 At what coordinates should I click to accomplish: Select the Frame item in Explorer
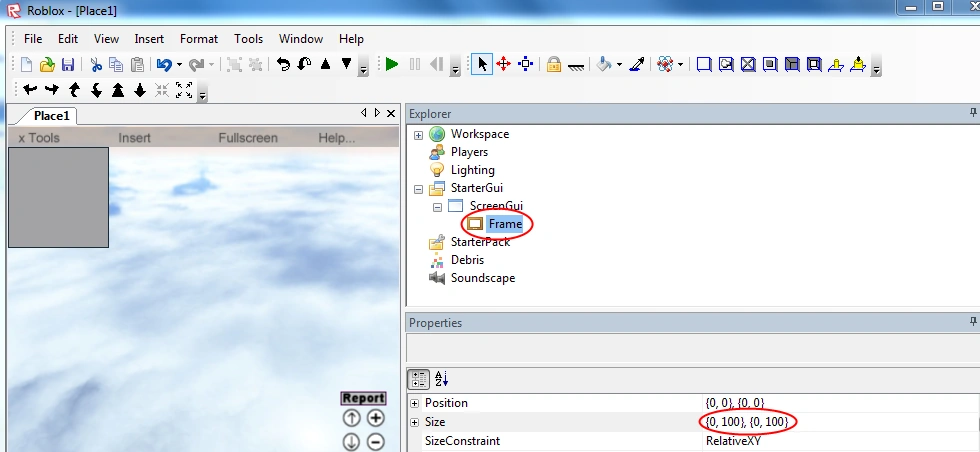[x=505, y=224]
